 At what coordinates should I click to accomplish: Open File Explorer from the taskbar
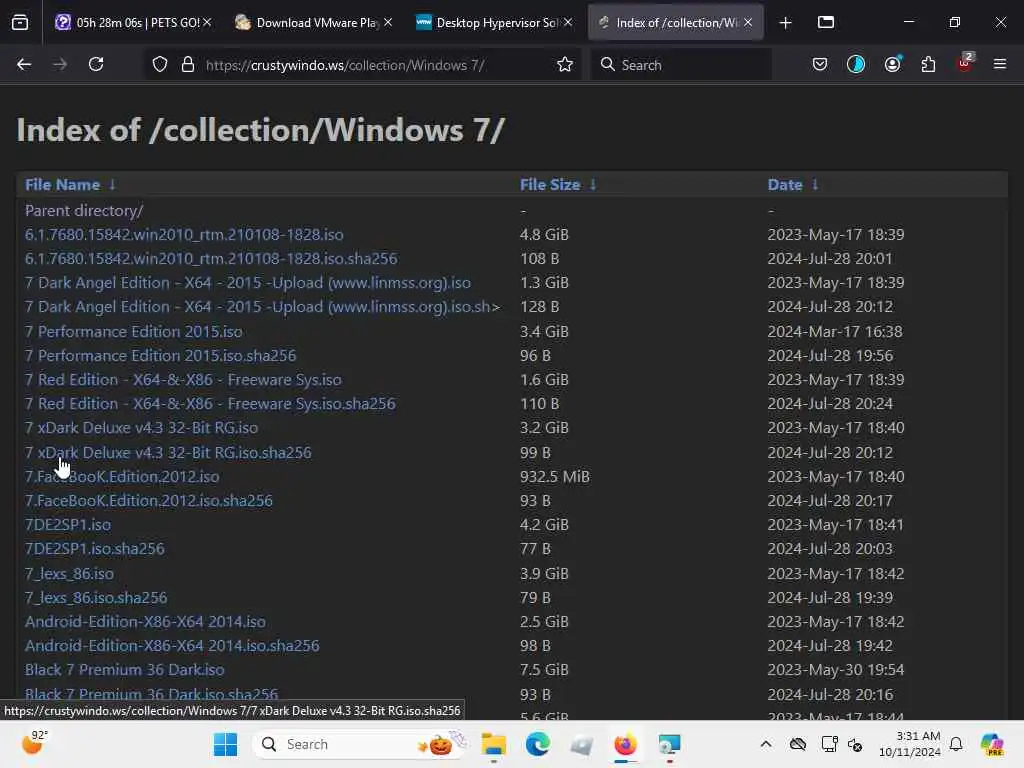494,744
